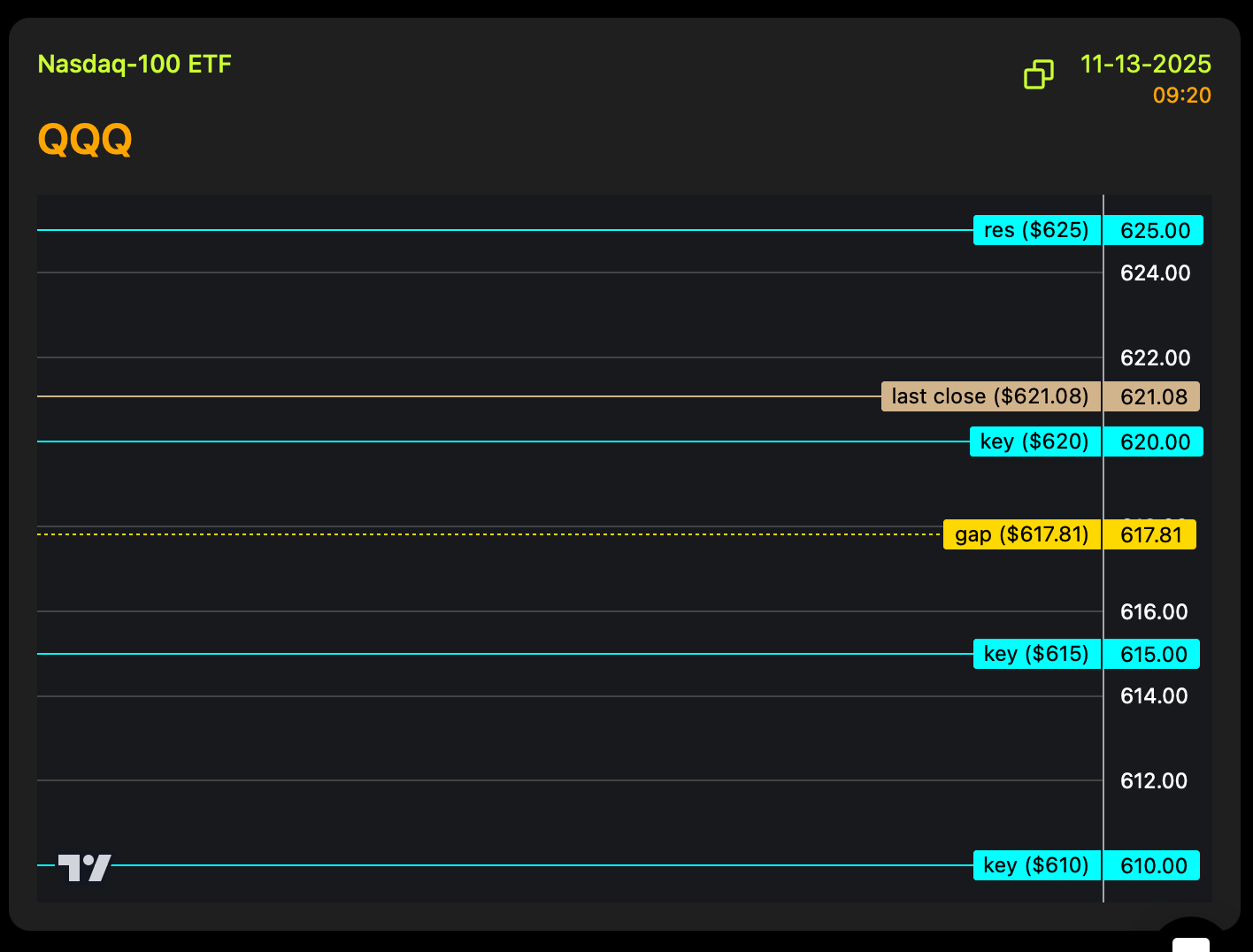The image size is (1253, 952).
Task: Click the QQQ ticker symbol
Action: pos(85,139)
